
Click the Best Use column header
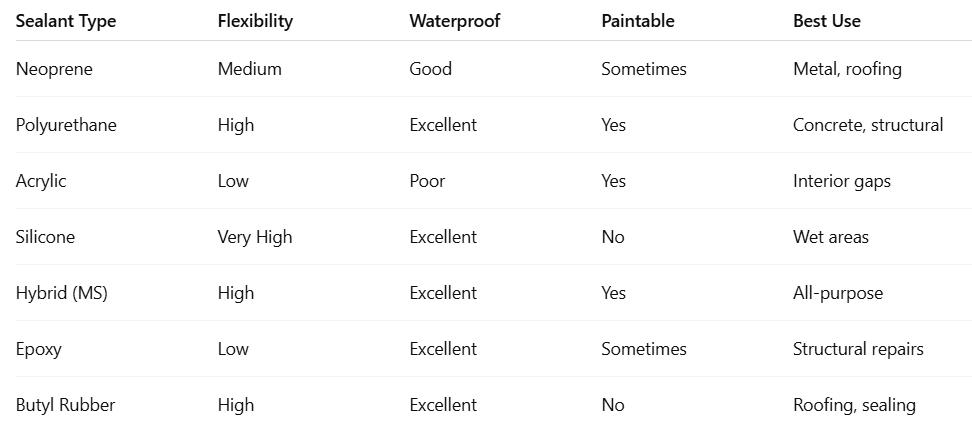tap(827, 20)
